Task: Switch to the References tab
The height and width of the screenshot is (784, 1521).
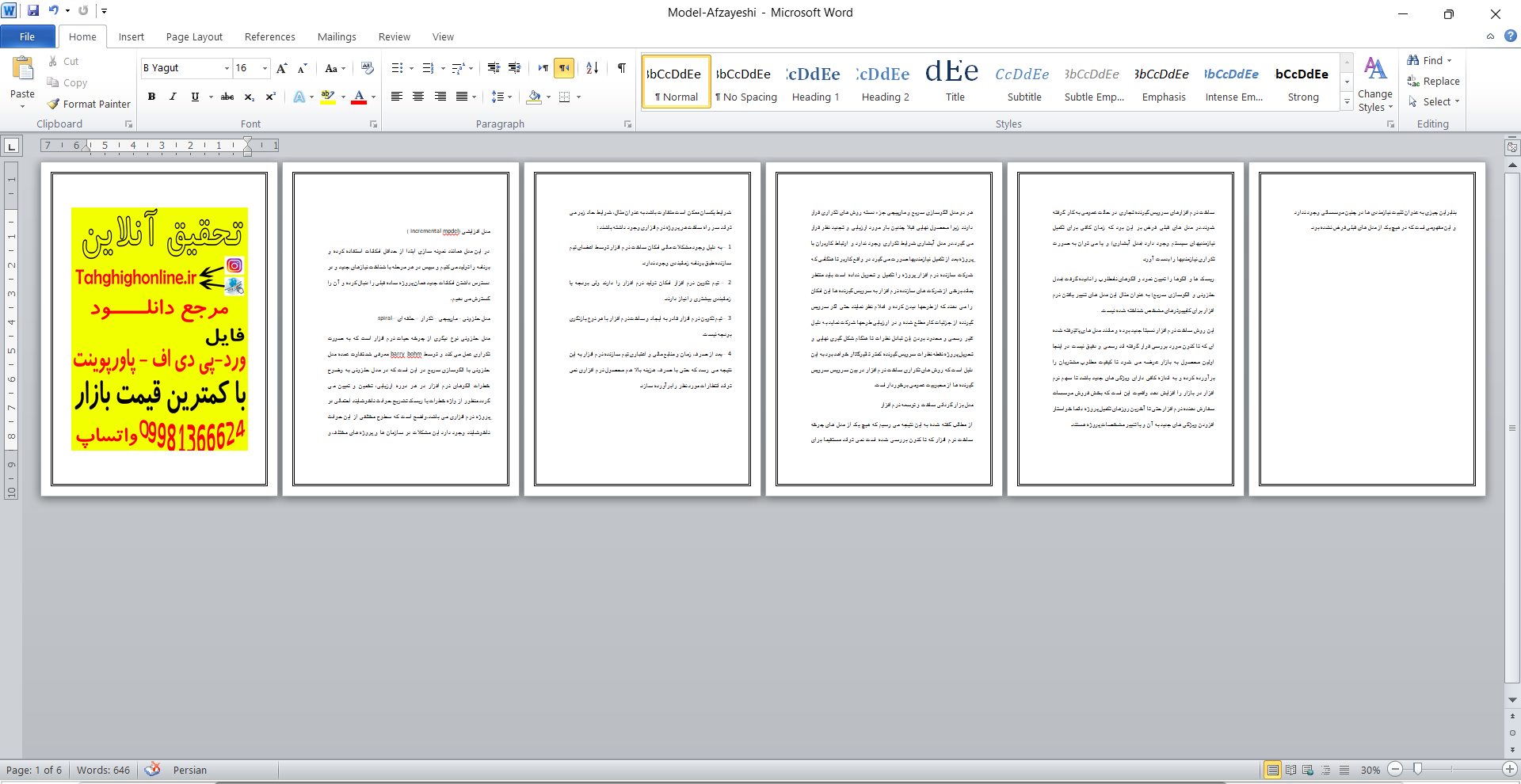Action: pos(269,36)
